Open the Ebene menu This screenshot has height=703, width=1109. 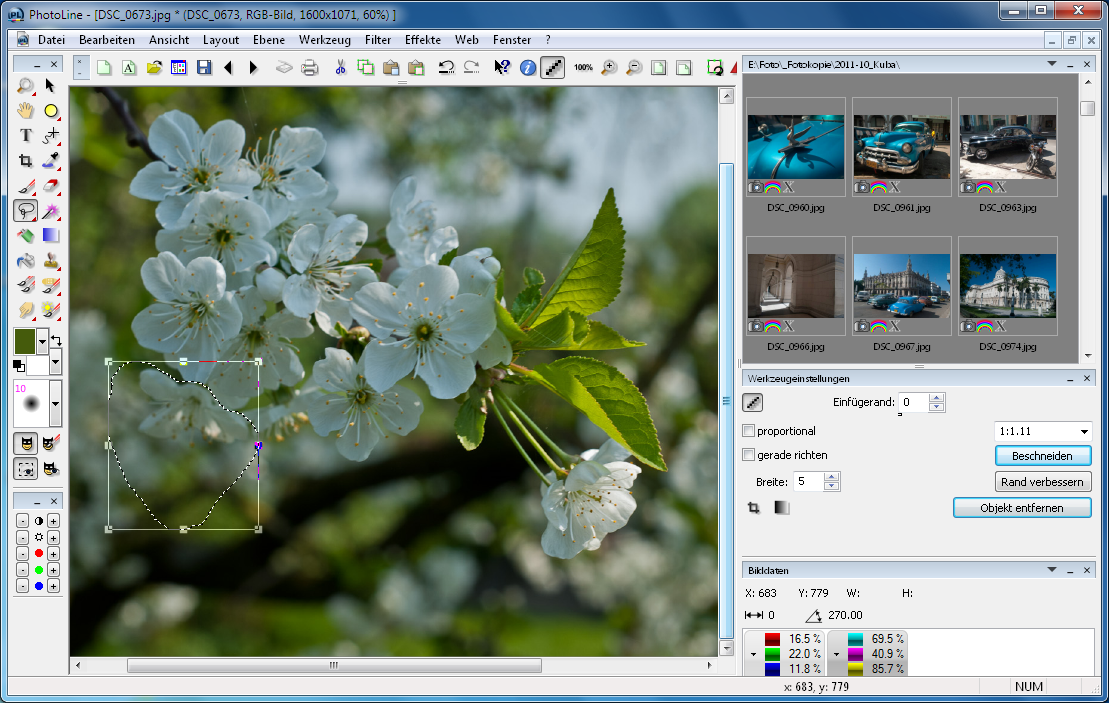[x=269, y=40]
